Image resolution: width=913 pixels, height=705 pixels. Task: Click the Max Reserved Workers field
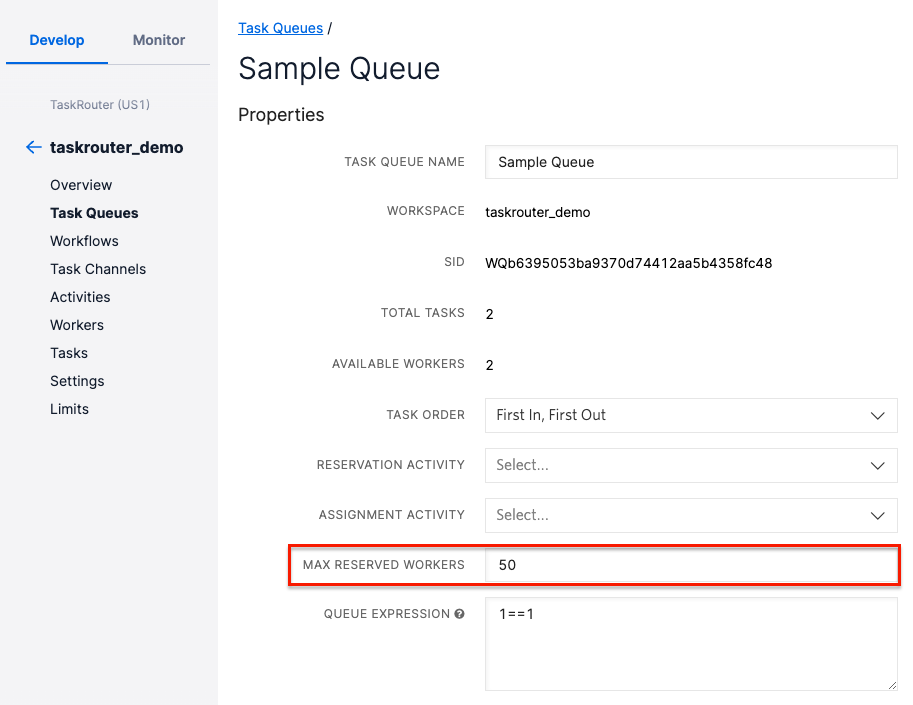[691, 565]
